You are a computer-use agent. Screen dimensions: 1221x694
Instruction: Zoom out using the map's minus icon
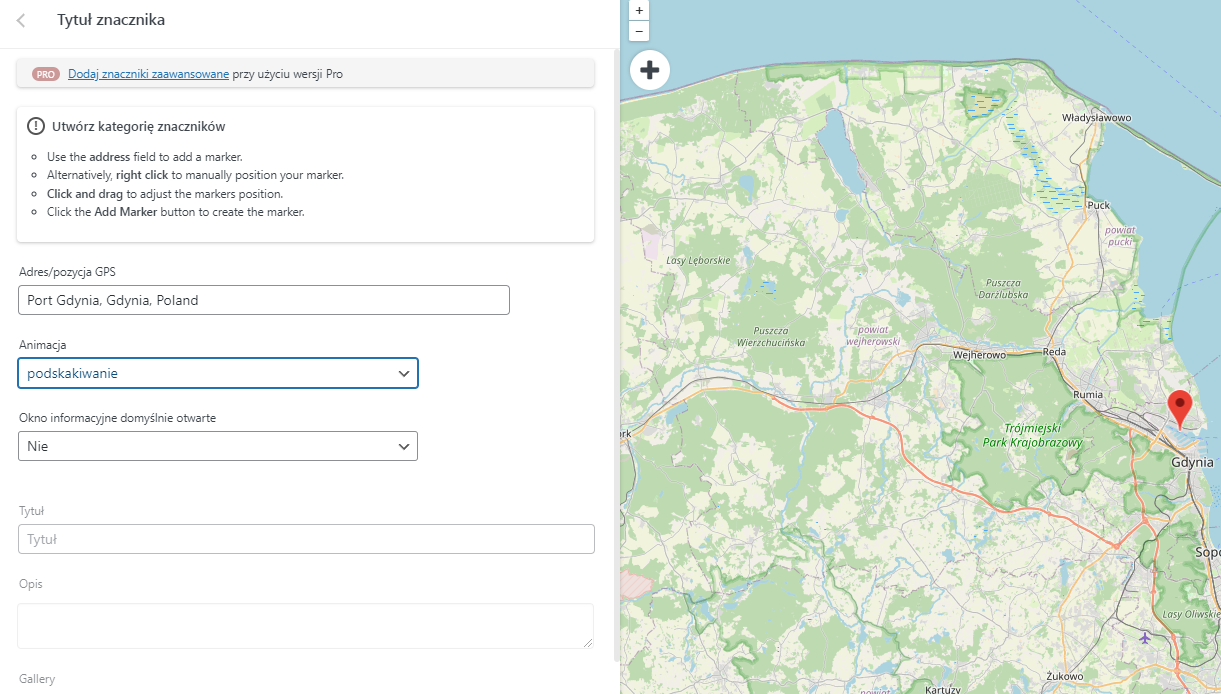[x=638, y=31]
